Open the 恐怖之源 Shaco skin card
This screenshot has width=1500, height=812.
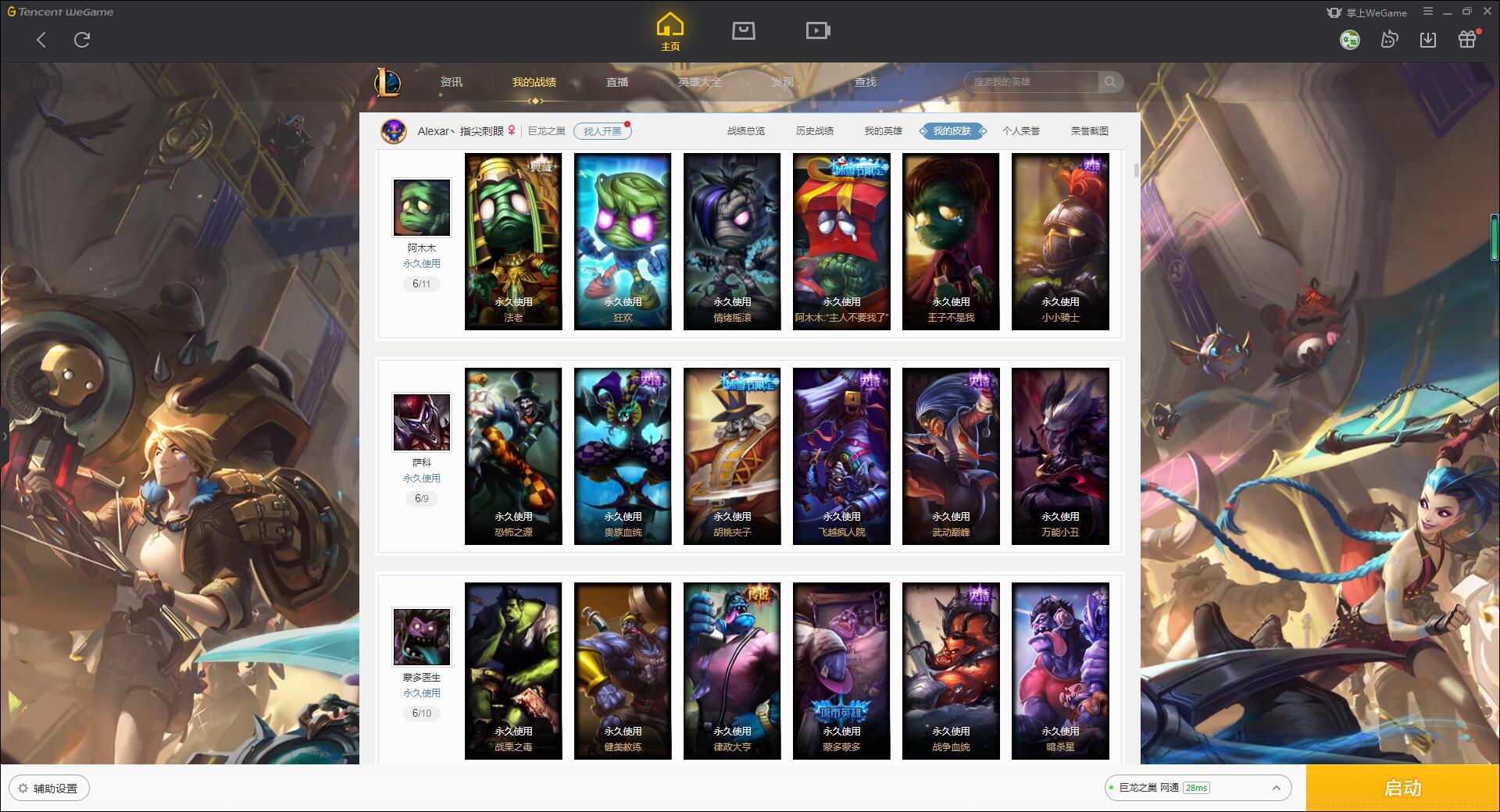pos(513,456)
